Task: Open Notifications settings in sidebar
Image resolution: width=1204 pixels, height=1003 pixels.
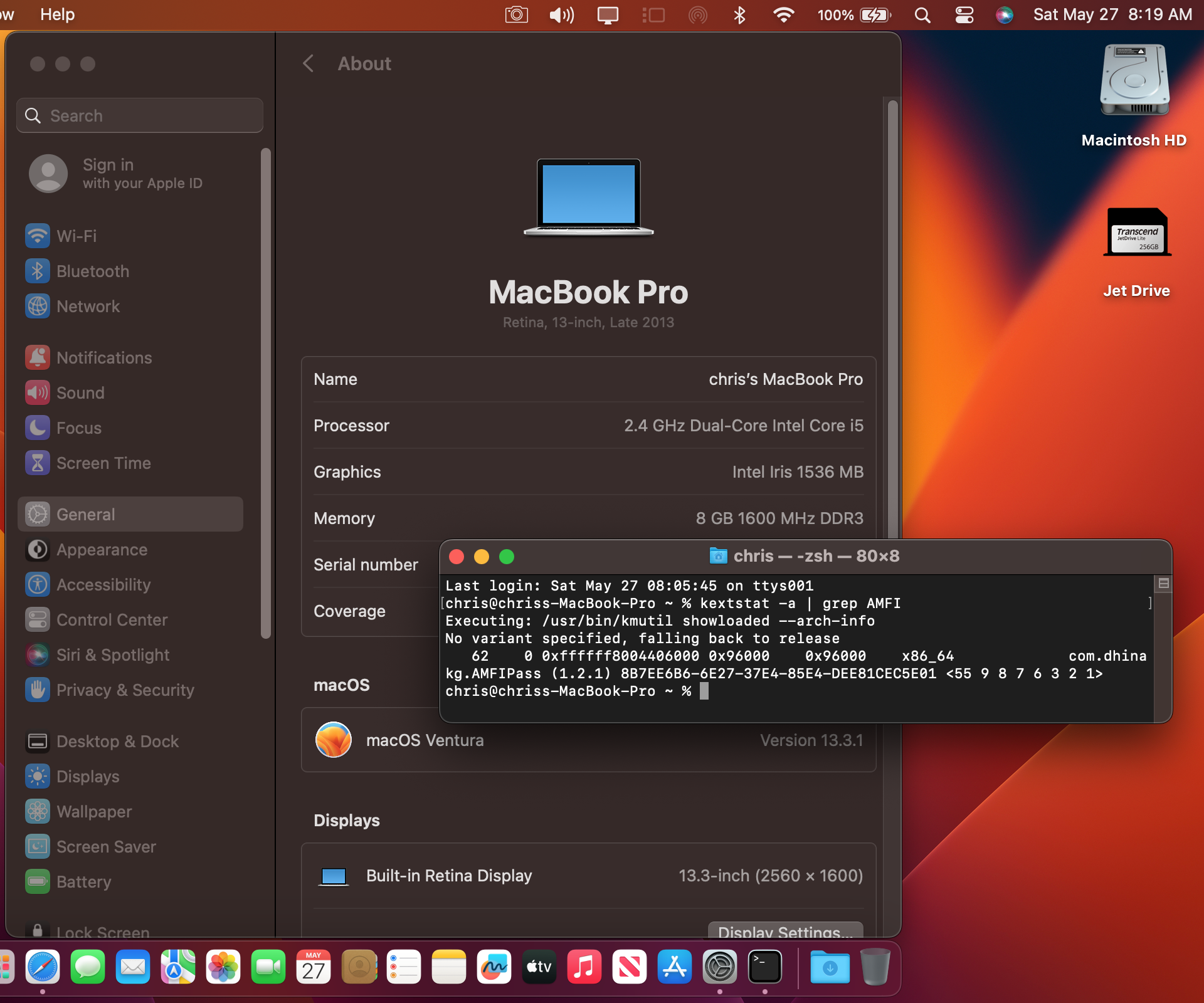Action: click(130, 358)
